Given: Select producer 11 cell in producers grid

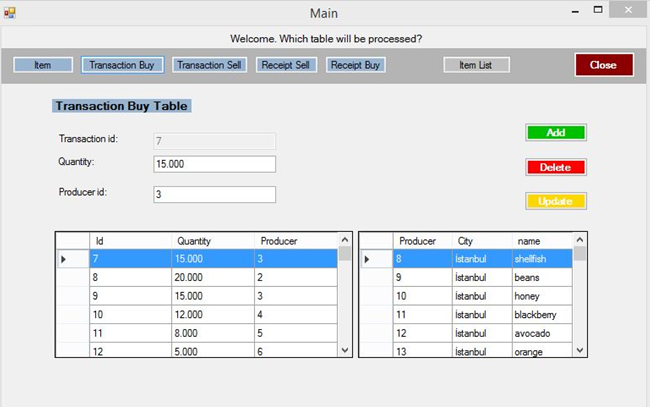Looking at the screenshot, I should [422, 315].
